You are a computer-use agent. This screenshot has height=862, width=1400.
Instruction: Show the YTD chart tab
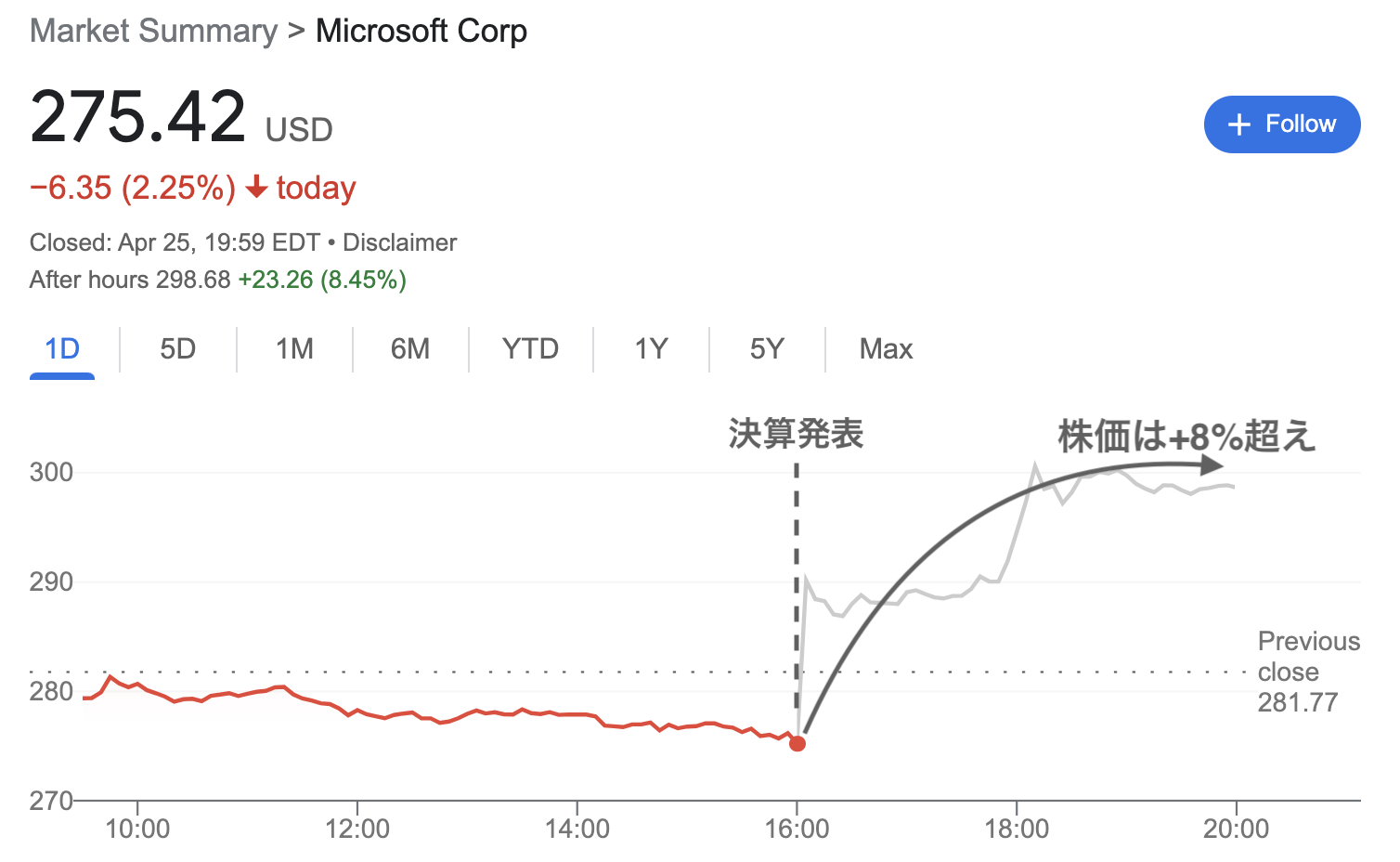(530, 349)
